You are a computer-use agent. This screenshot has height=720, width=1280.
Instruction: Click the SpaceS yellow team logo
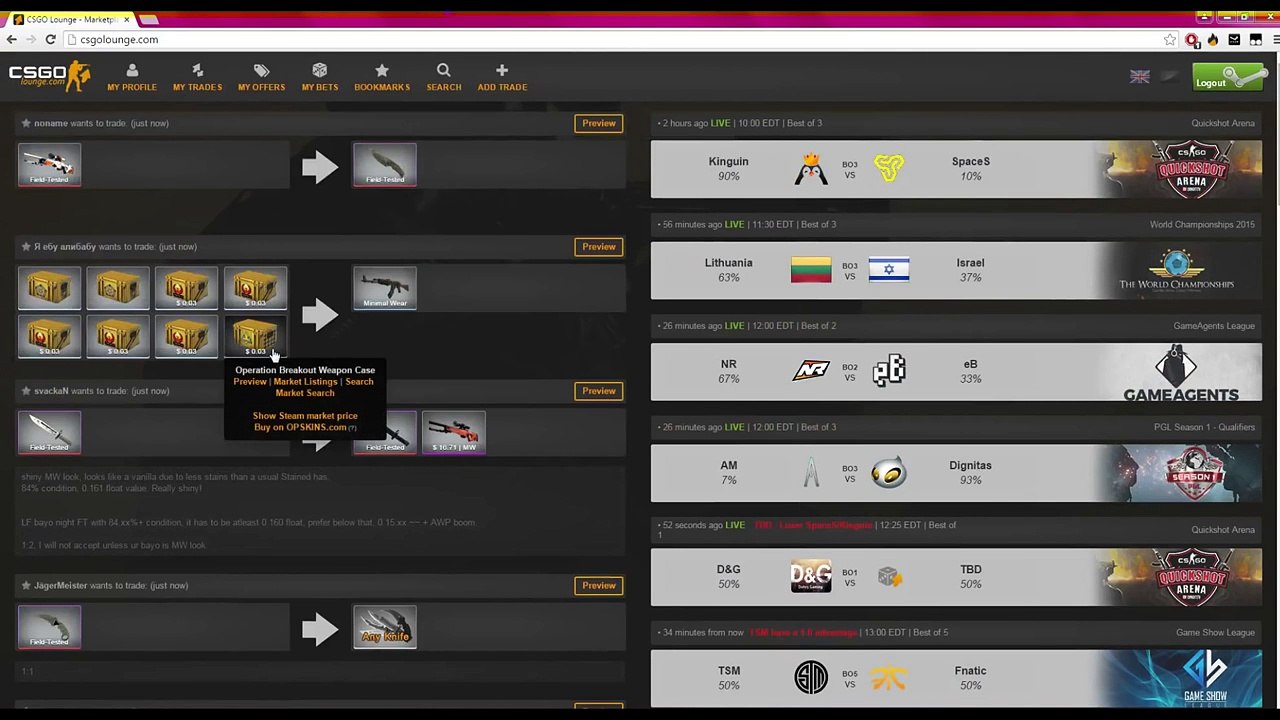889,168
